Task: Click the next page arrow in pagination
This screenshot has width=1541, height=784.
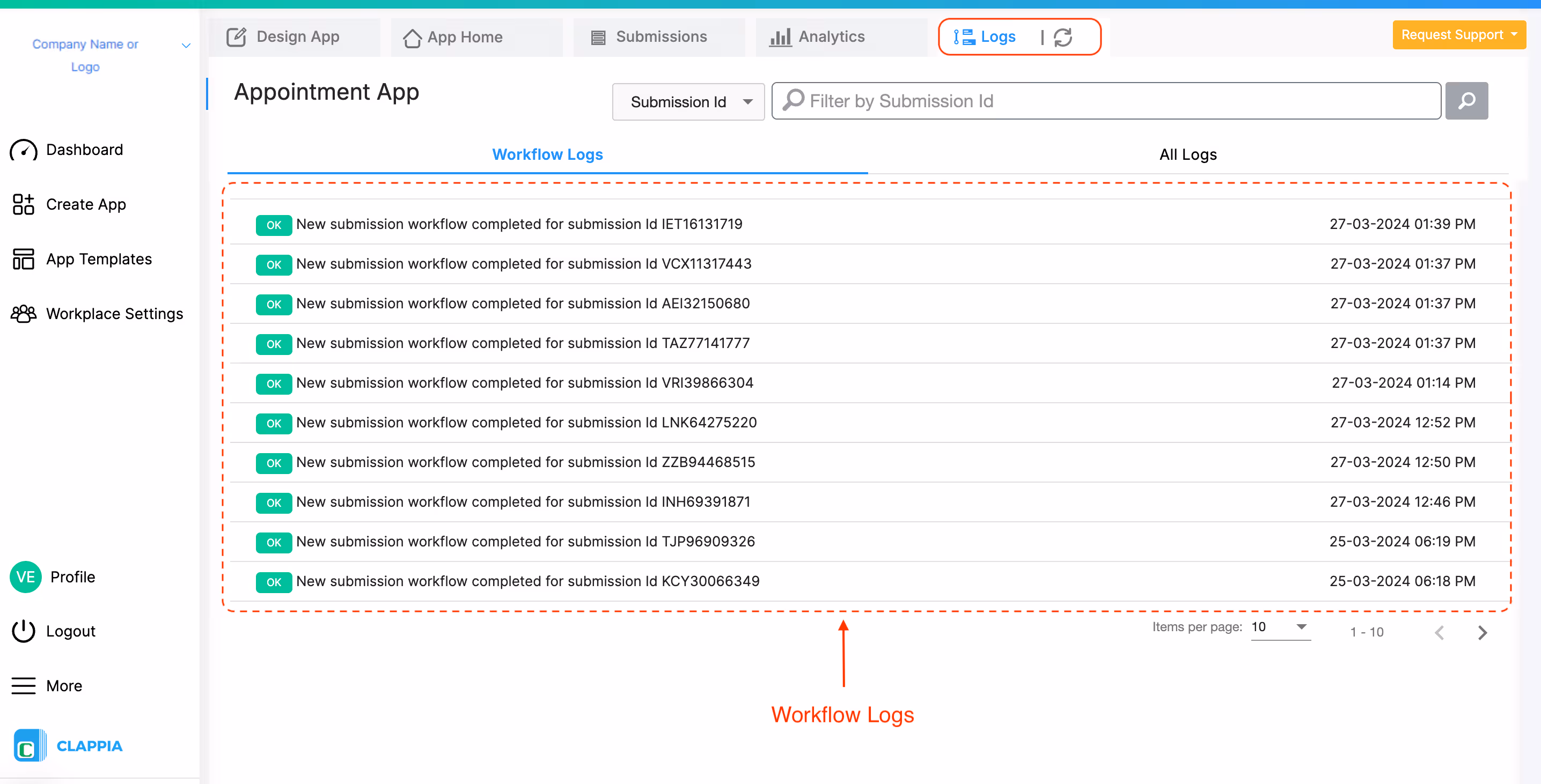Action: [1483, 632]
